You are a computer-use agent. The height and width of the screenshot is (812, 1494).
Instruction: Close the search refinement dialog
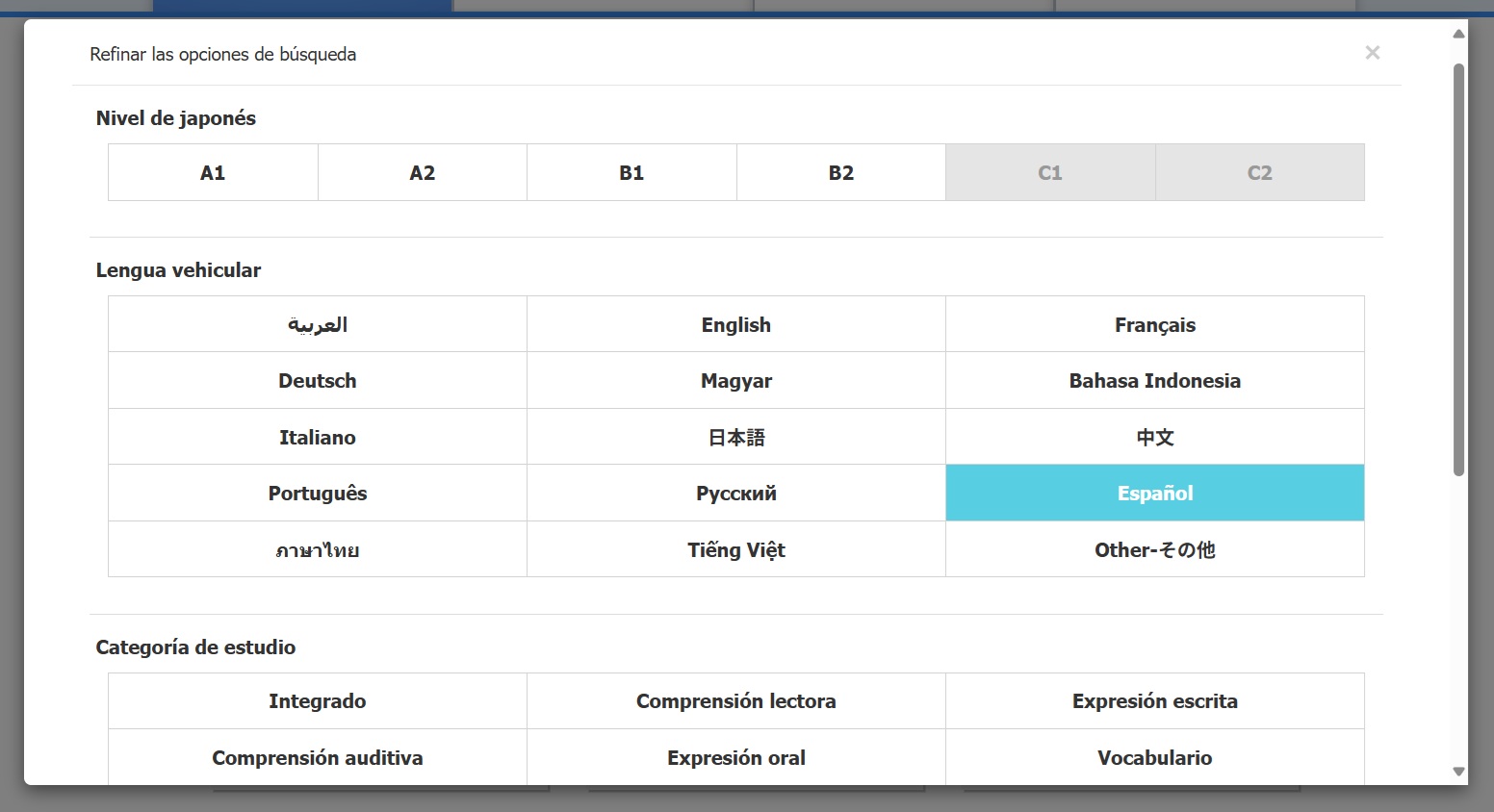point(1372,53)
